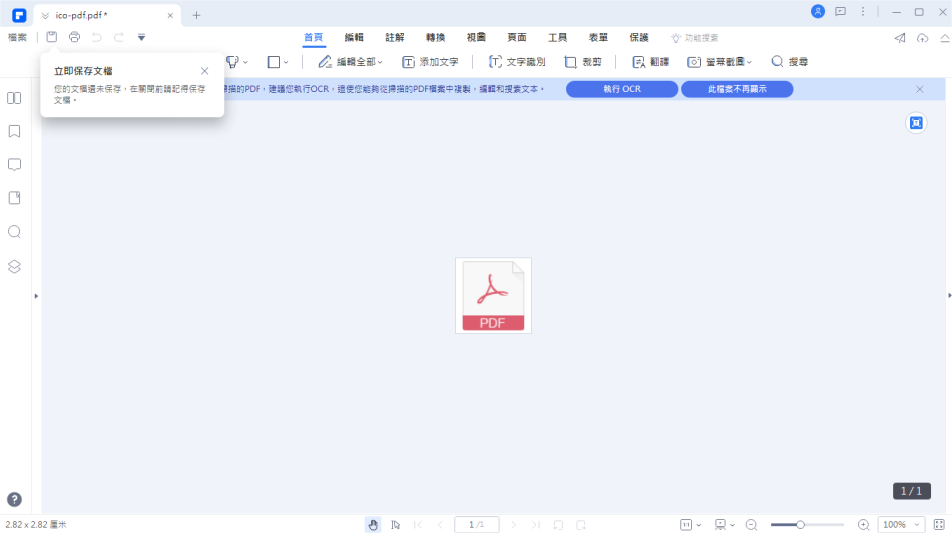Viewport: 952px width, 533px height.
Task: Click the page number input field
Action: (476, 524)
